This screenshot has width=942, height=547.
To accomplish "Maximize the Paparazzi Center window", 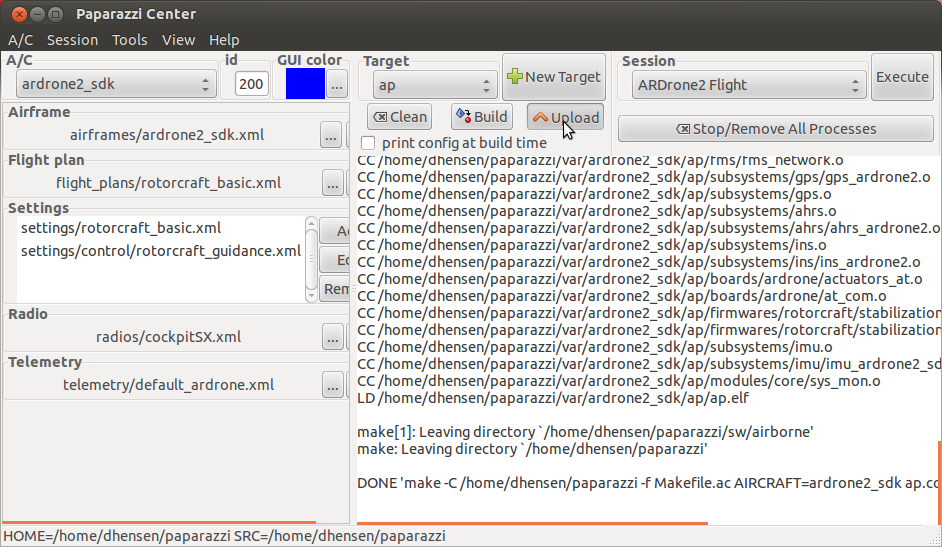I will pyautogui.click(x=55, y=14).
